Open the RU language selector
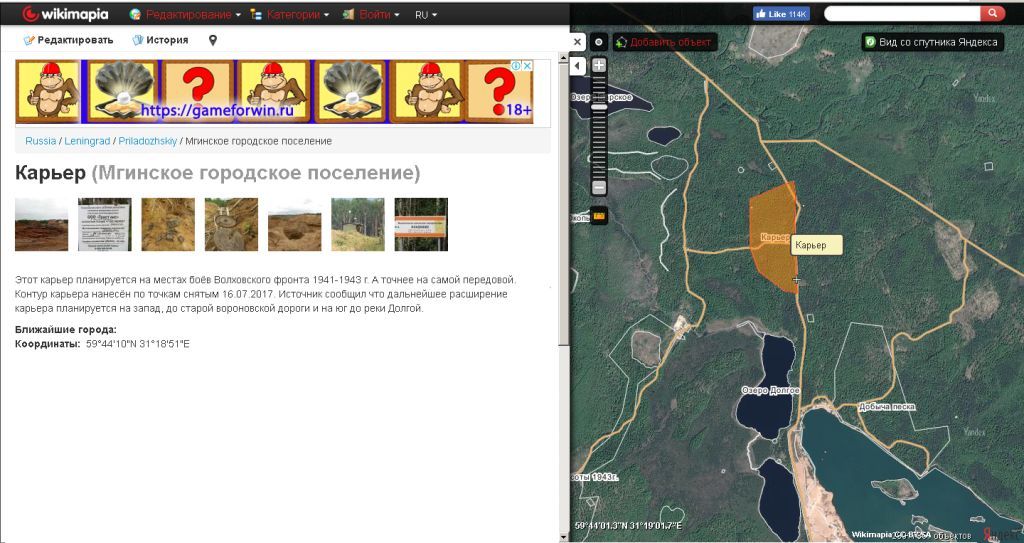The image size is (1024, 543). coord(427,15)
